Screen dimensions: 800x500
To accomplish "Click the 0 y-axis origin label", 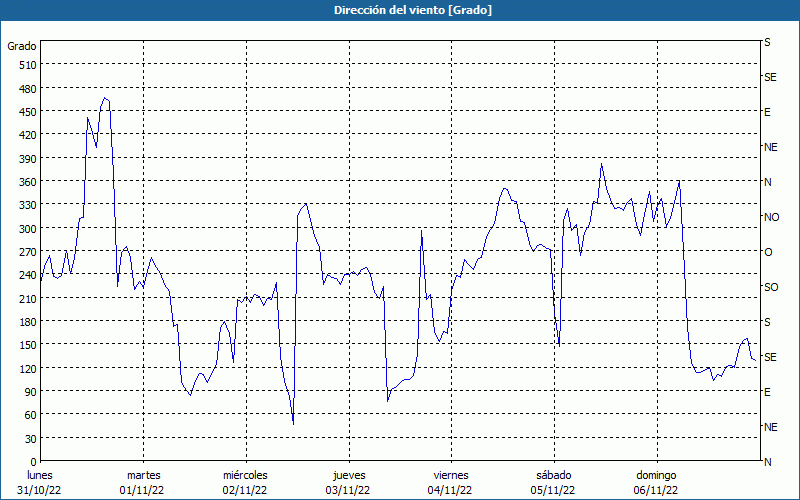I will (34, 462).
